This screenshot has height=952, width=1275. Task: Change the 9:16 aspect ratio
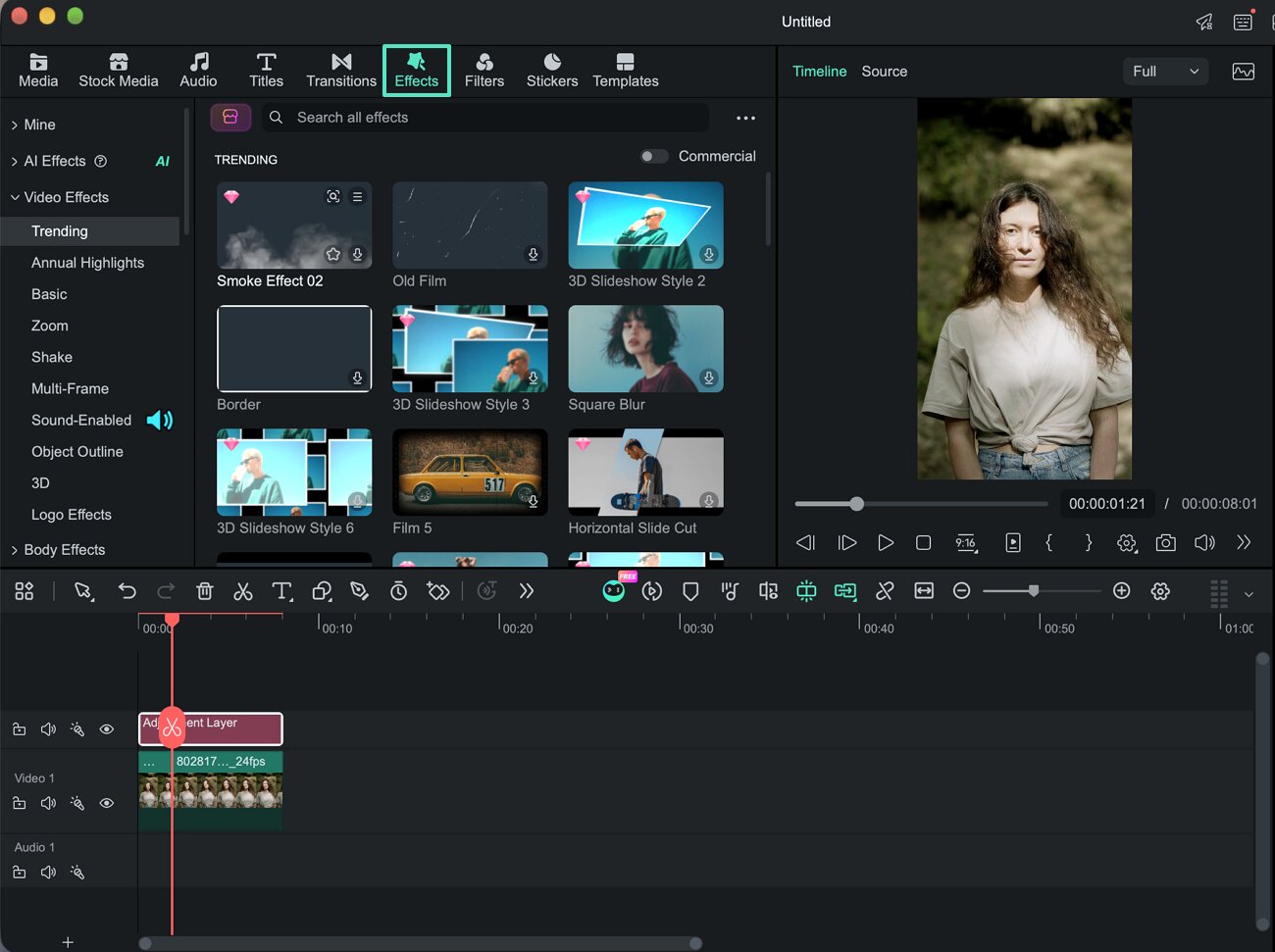point(966,542)
